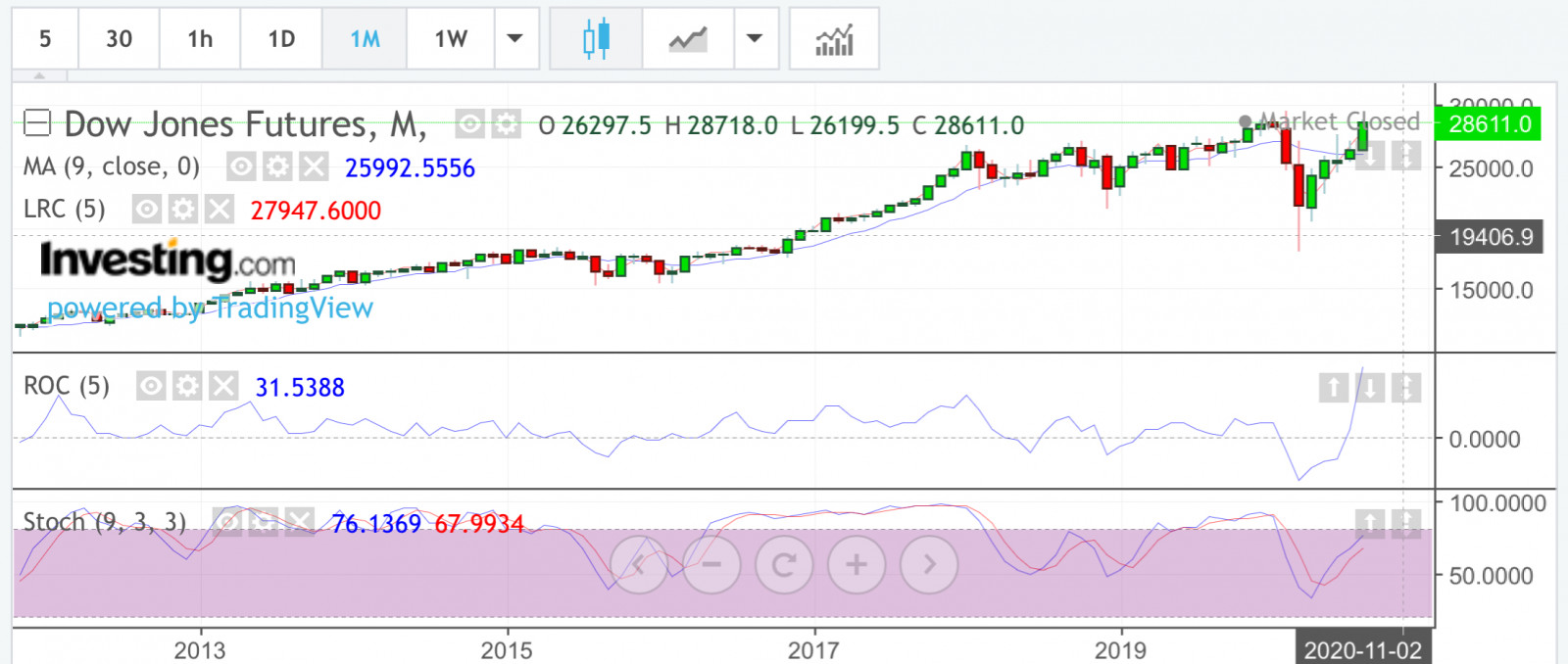This screenshot has height=664, width=1568.
Task: Zoom out with the minus button
Action: click(711, 564)
